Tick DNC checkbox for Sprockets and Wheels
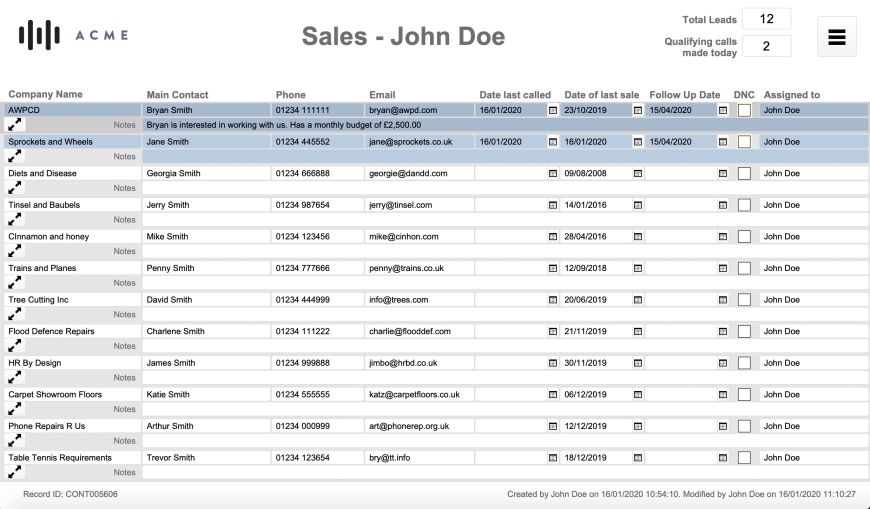870x509 pixels. (744, 142)
